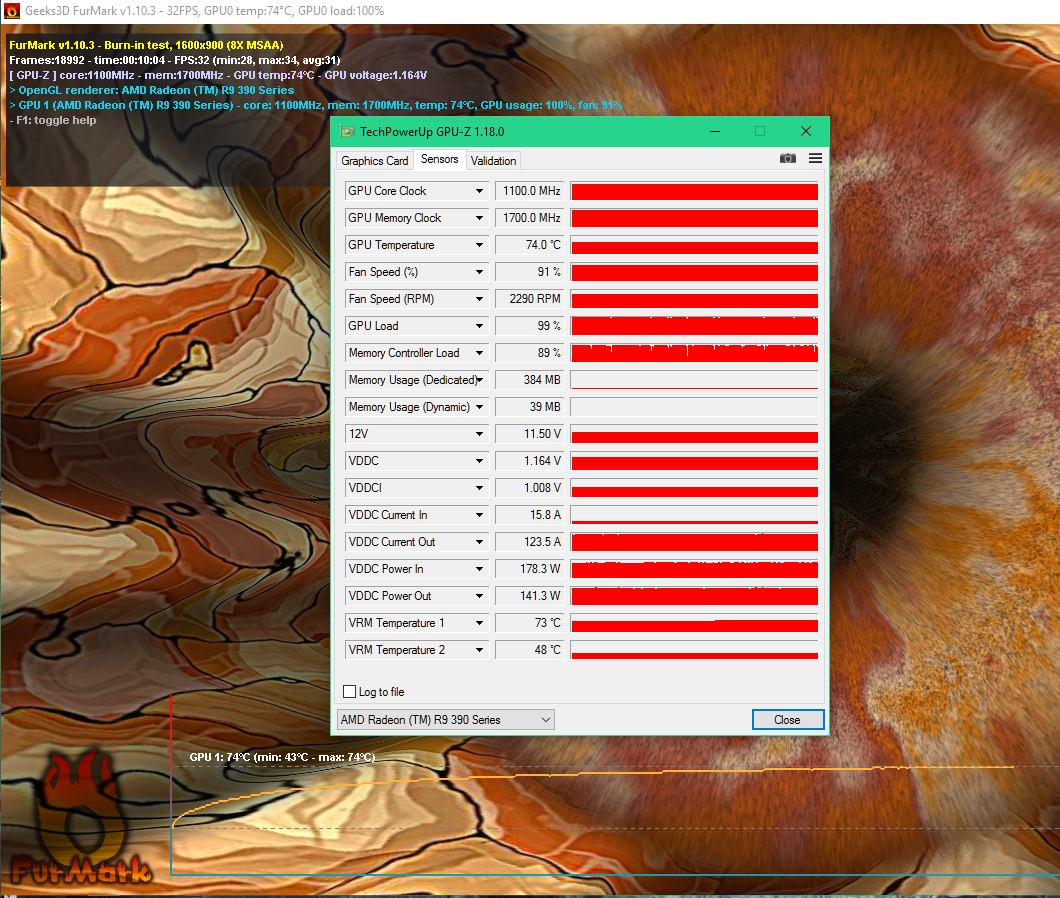The width and height of the screenshot is (1060, 898).
Task: Click the FurMark Burn-in test header text
Action: click(x=146, y=45)
